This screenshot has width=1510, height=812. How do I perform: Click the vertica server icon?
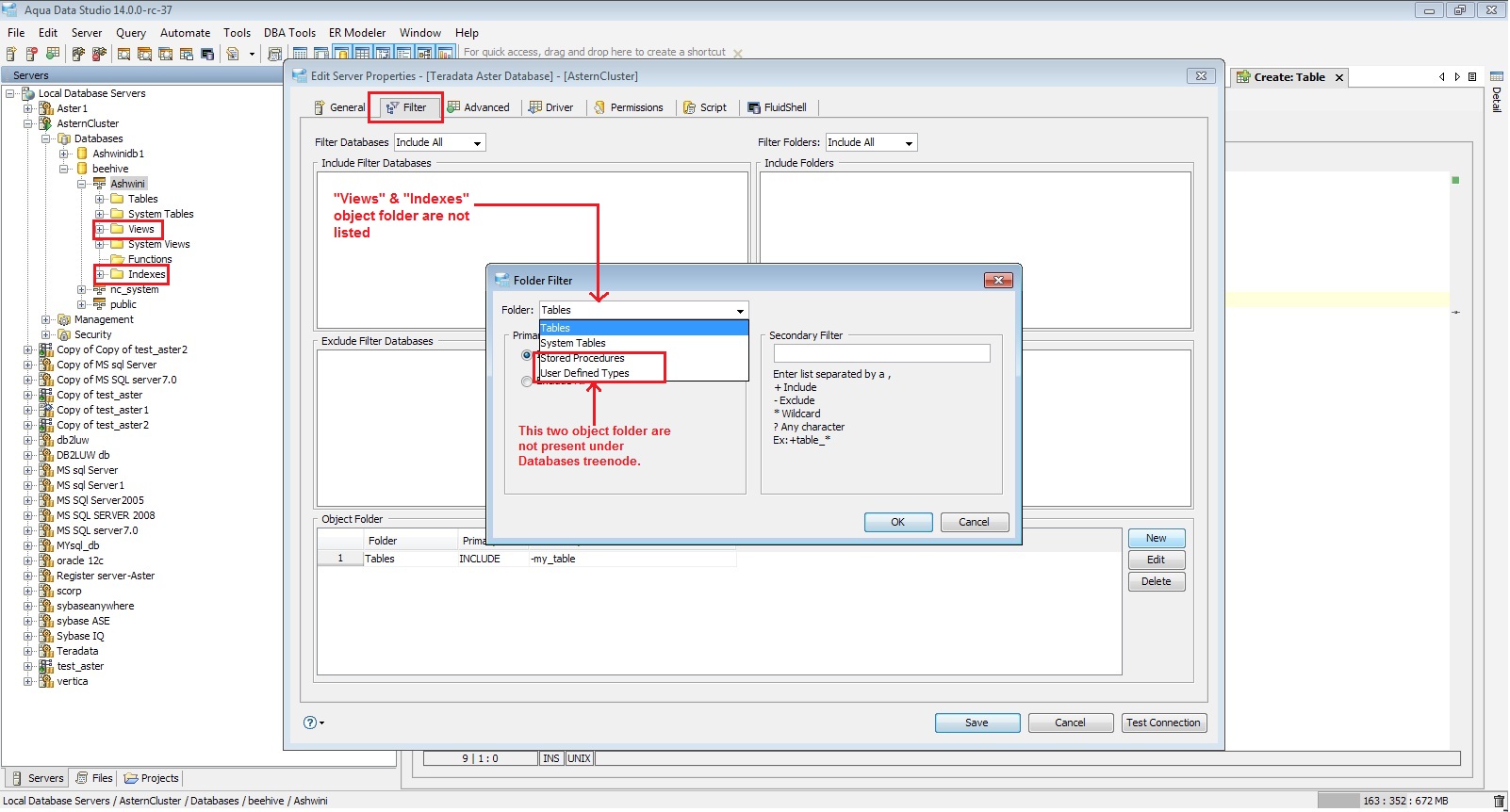pyautogui.click(x=45, y=681)
